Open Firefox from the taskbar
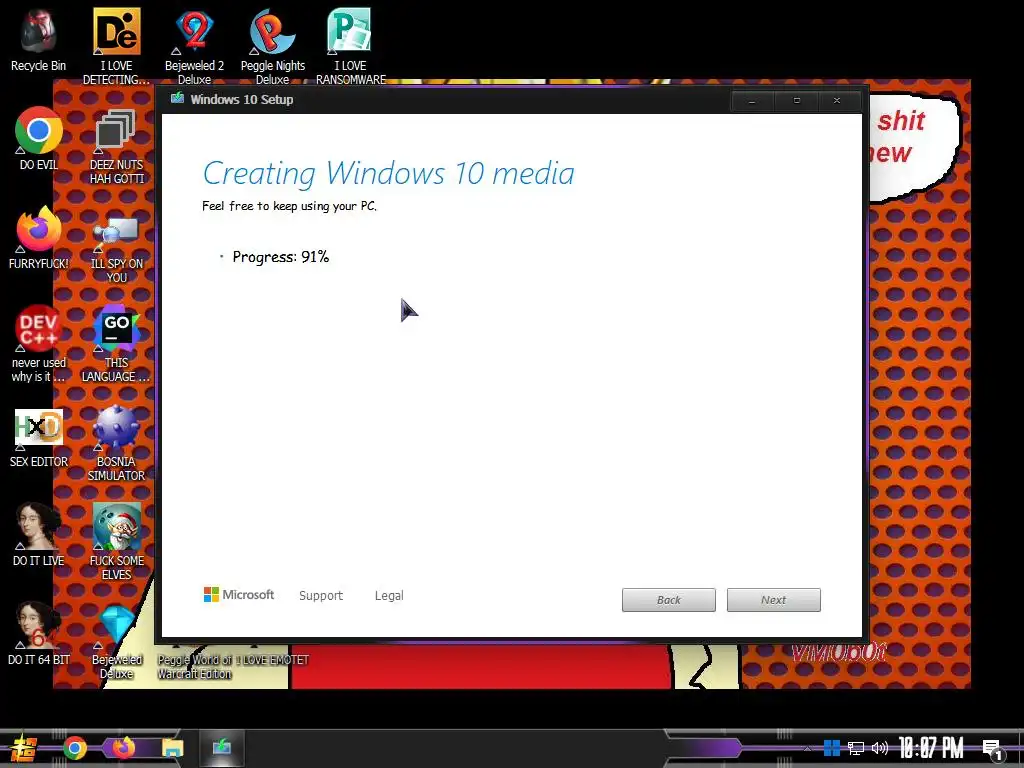 [x=123, y=748]
